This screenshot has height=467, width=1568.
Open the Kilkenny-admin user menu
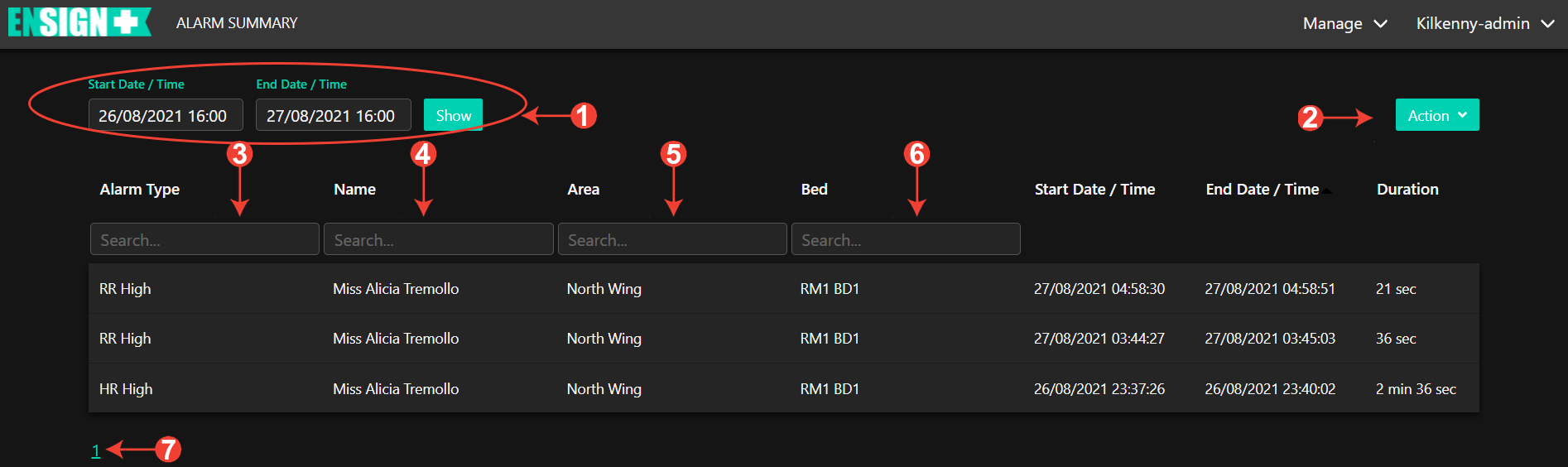coord(1484,24)
